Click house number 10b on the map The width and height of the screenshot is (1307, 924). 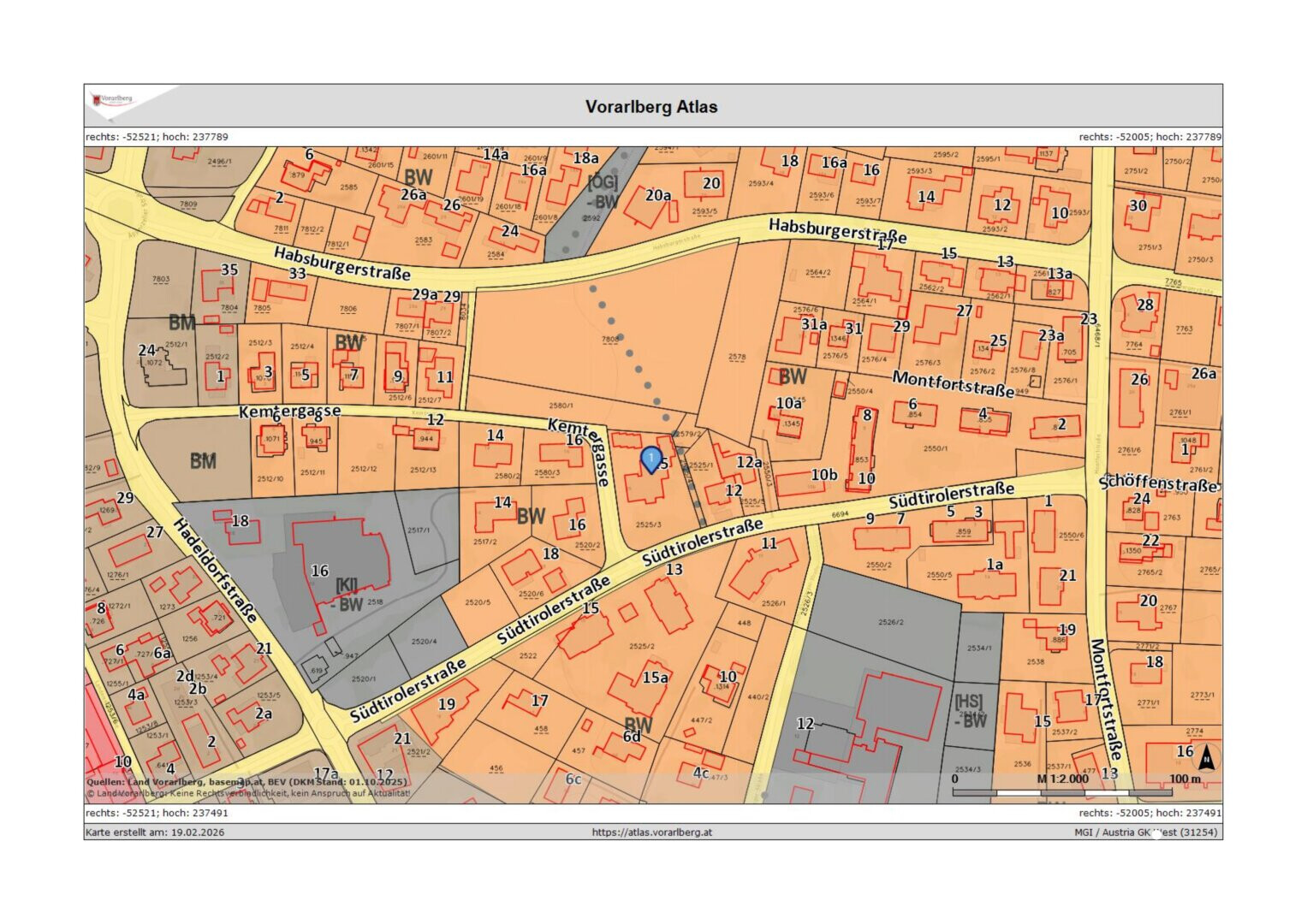(823, 475)
